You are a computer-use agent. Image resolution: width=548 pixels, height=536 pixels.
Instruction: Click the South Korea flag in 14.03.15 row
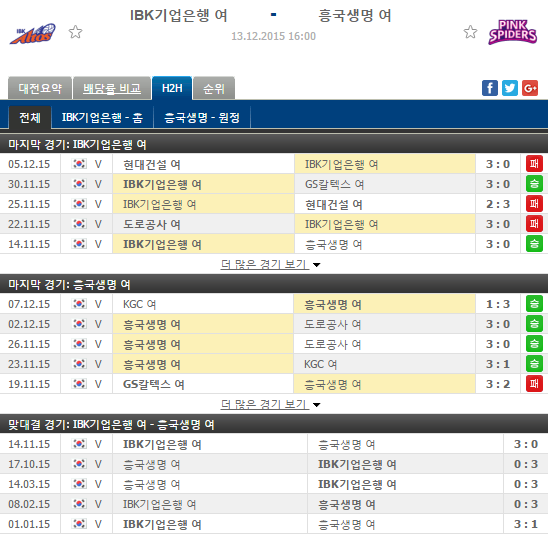point(79,484)
